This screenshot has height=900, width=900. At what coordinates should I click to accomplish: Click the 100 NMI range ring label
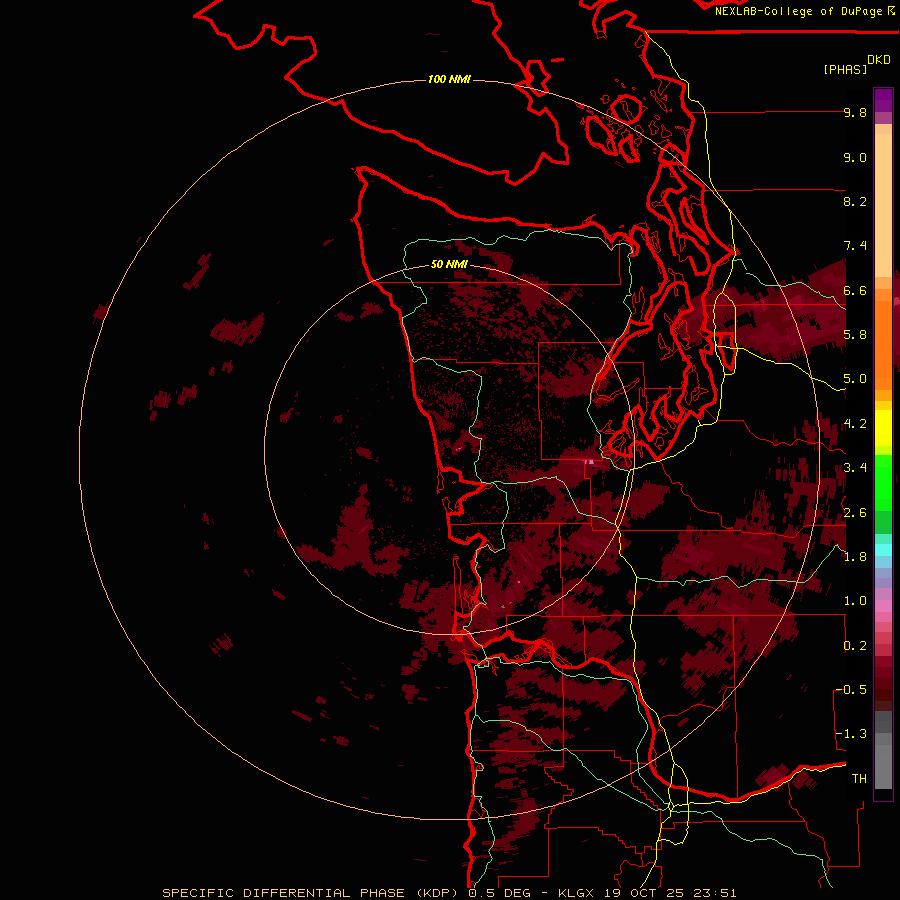(x=449, y=79)
